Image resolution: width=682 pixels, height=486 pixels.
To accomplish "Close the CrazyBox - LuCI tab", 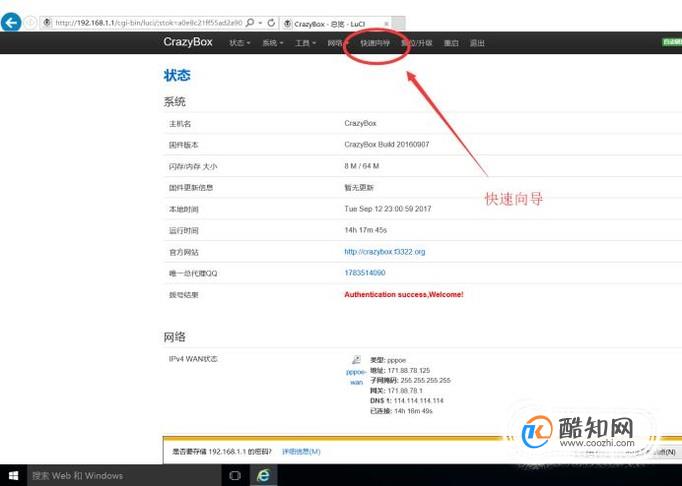I will (386, 24).
